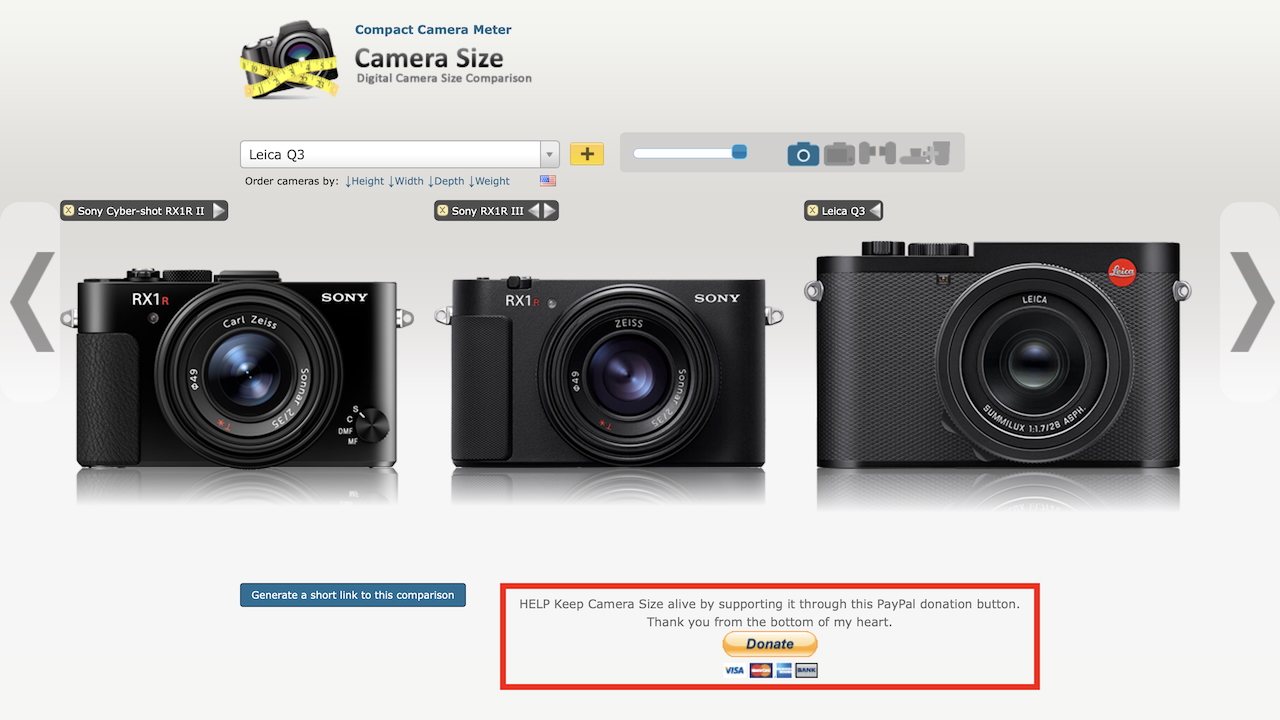The image size is (1280, 720).
Task: Adjust the zoom size slider handle
Action: click(739, 152)
